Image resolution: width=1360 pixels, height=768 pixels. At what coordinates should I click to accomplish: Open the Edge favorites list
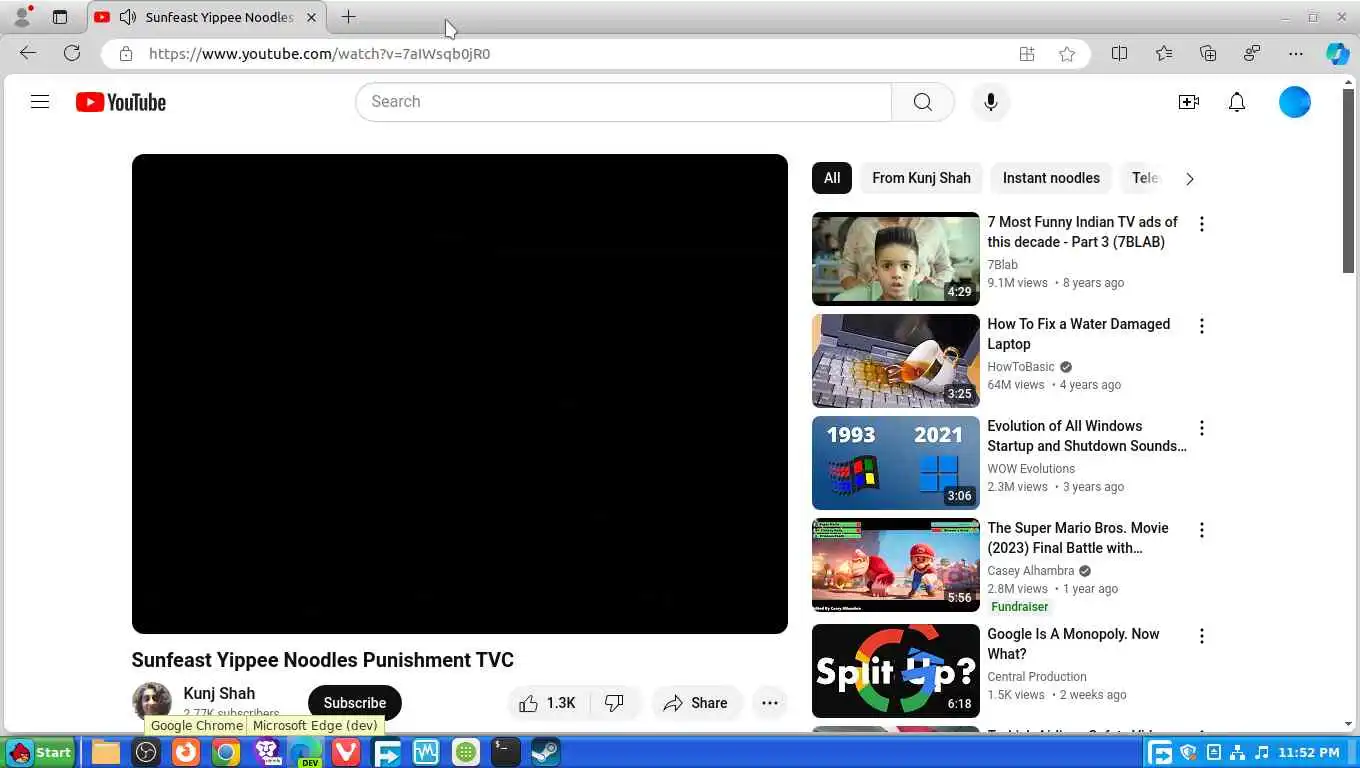click(1164, 54)
